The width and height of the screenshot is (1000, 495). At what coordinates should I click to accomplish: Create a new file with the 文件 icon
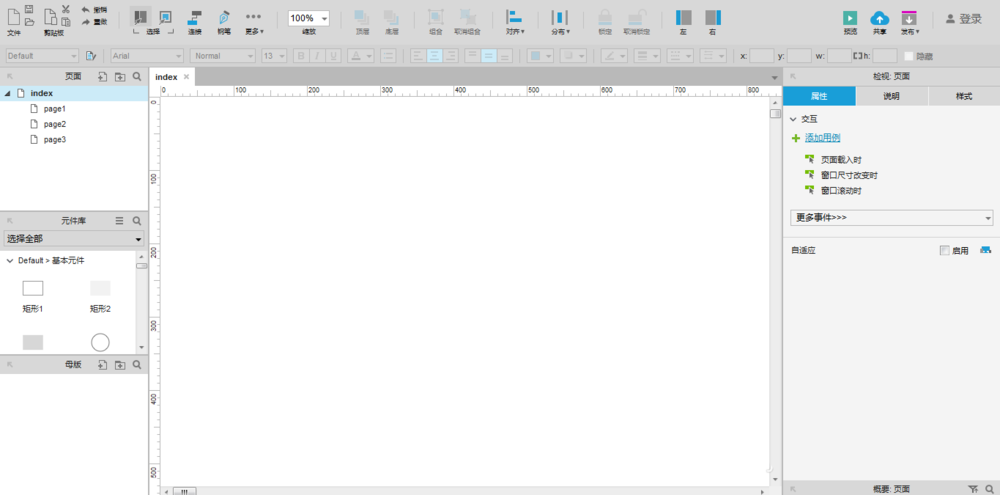13,17
